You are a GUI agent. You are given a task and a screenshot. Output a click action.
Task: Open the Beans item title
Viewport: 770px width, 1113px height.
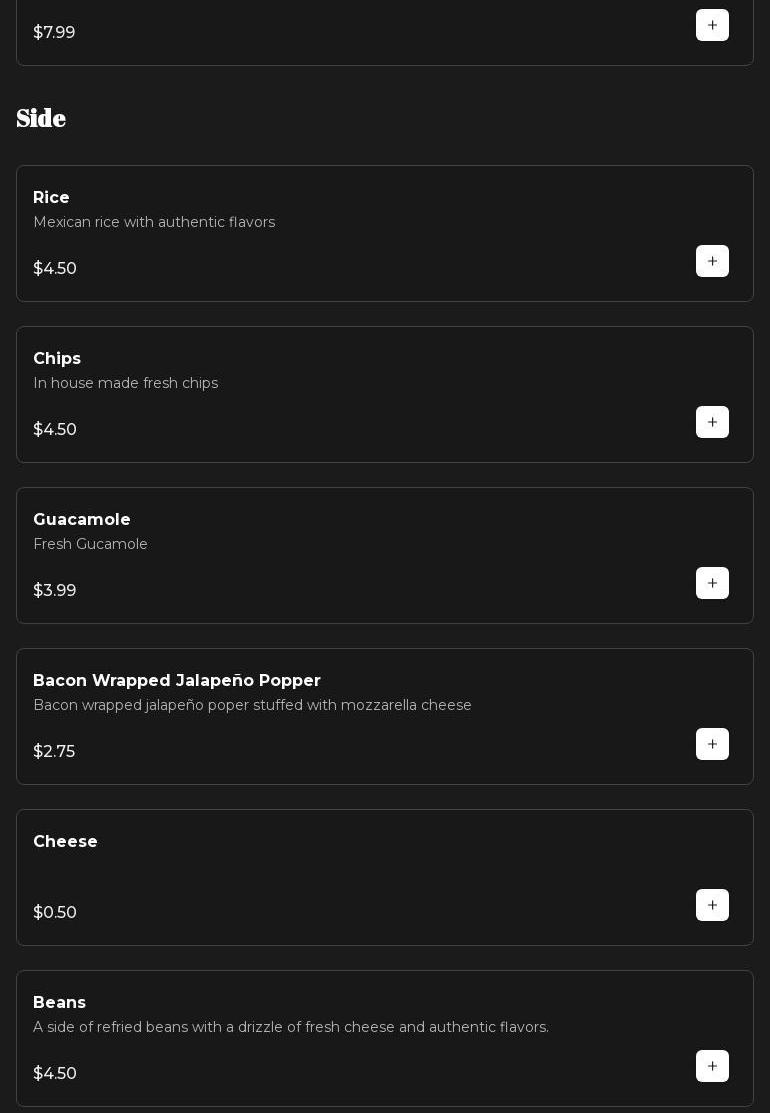[59, 1003]
